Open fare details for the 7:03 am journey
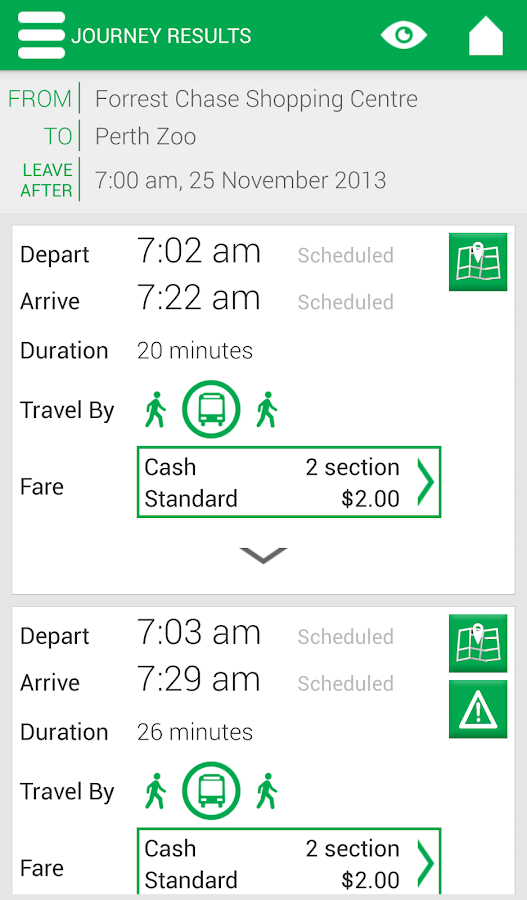 [289, 860]
